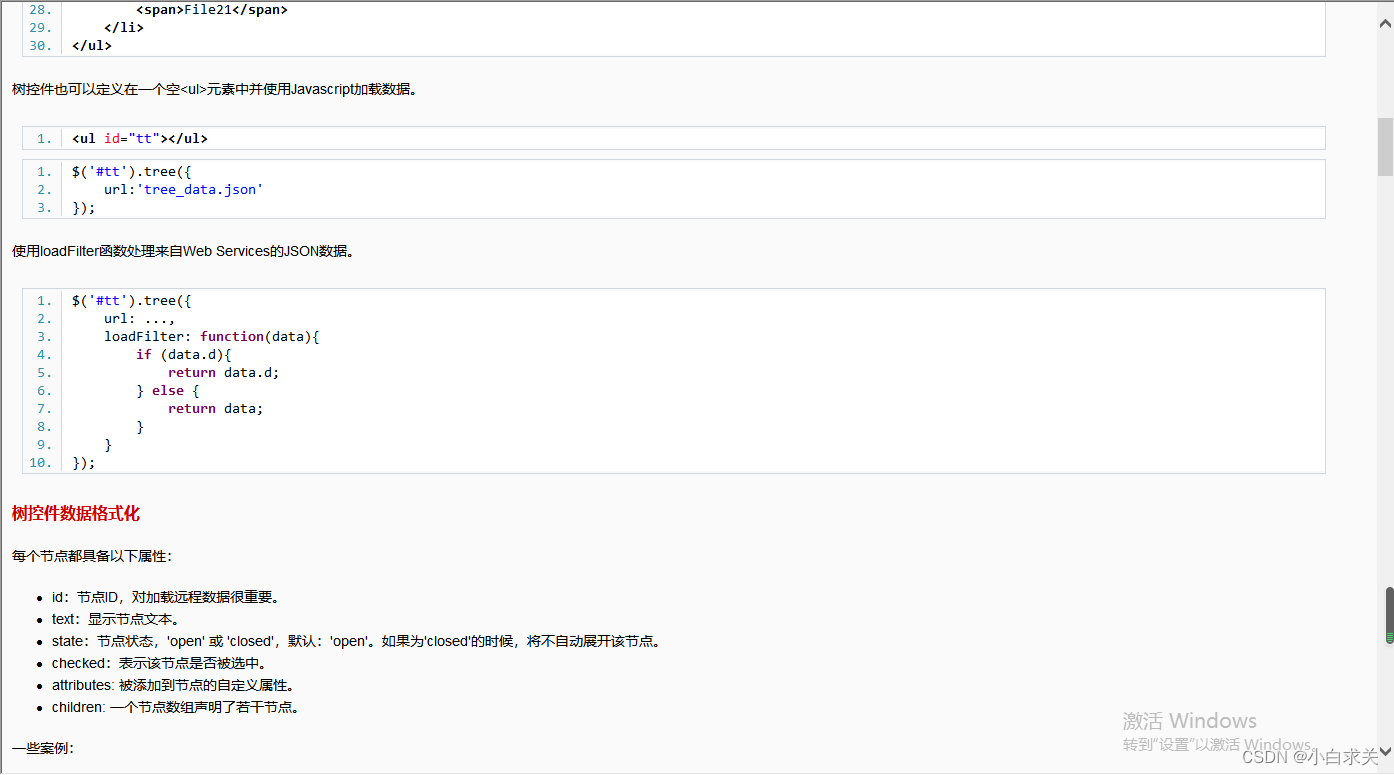Click line number 10 in the loadFilter code block
1394x775 pixels.
click(x=40, y=462)
